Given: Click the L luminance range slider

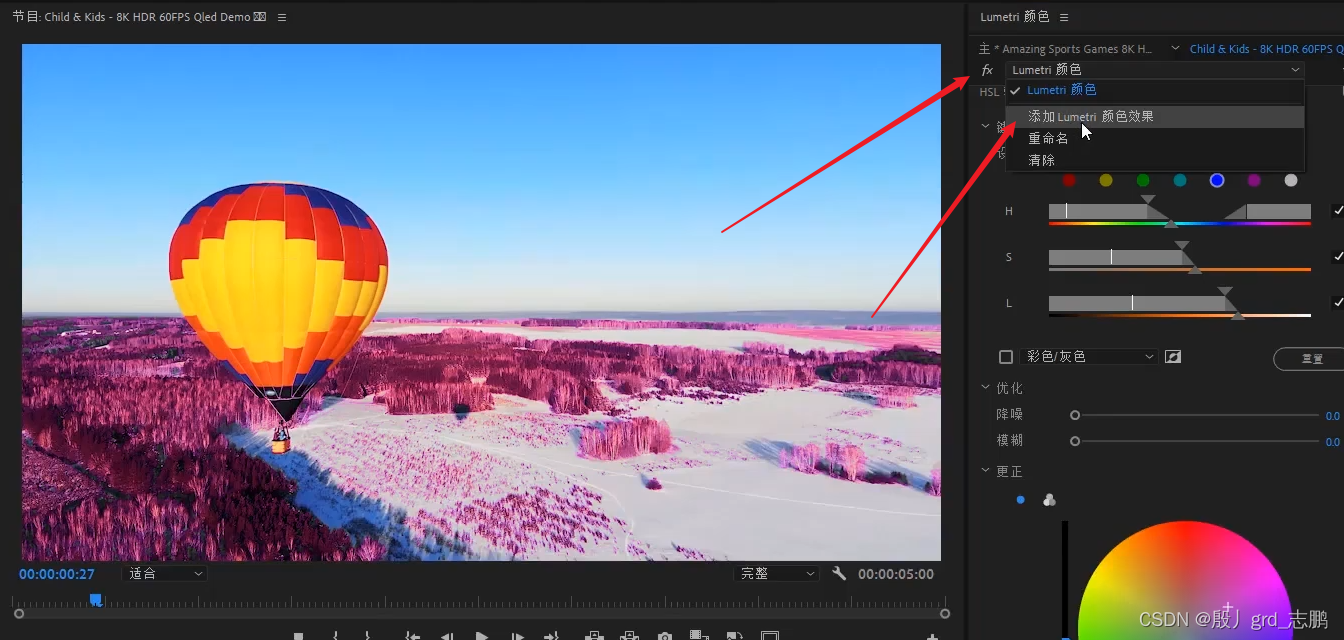Looking at the screenshot, I should pos(1180,303).
